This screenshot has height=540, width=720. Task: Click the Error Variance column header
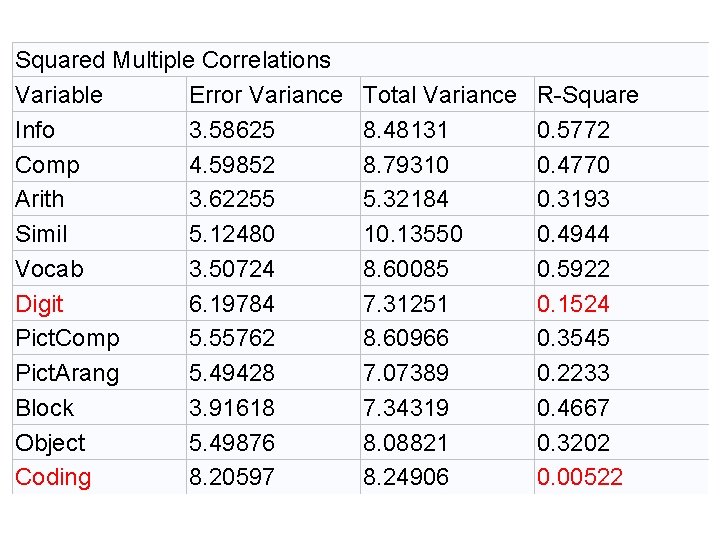pos(265,95)
